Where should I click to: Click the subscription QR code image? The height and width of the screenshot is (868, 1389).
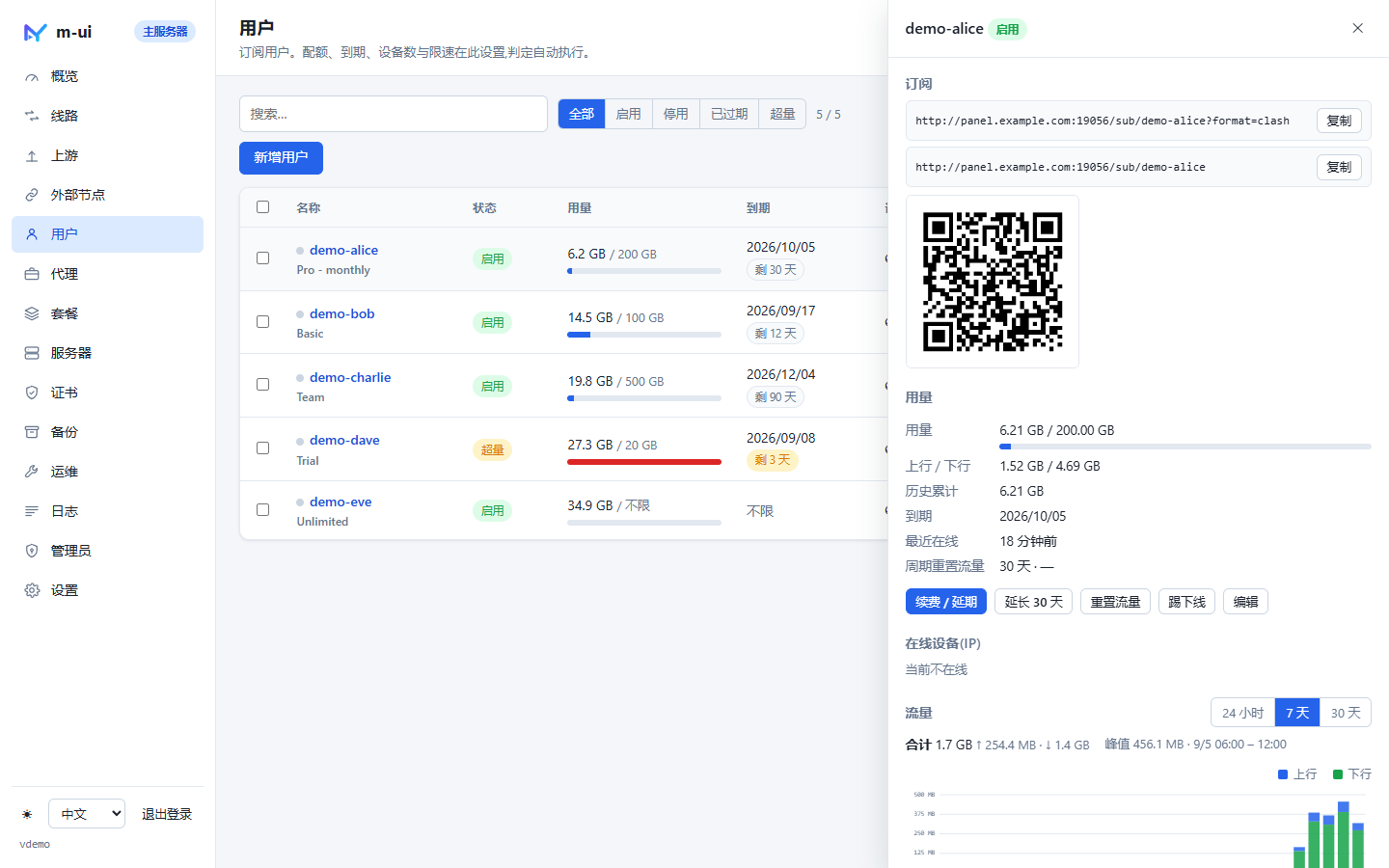(993, 282)
